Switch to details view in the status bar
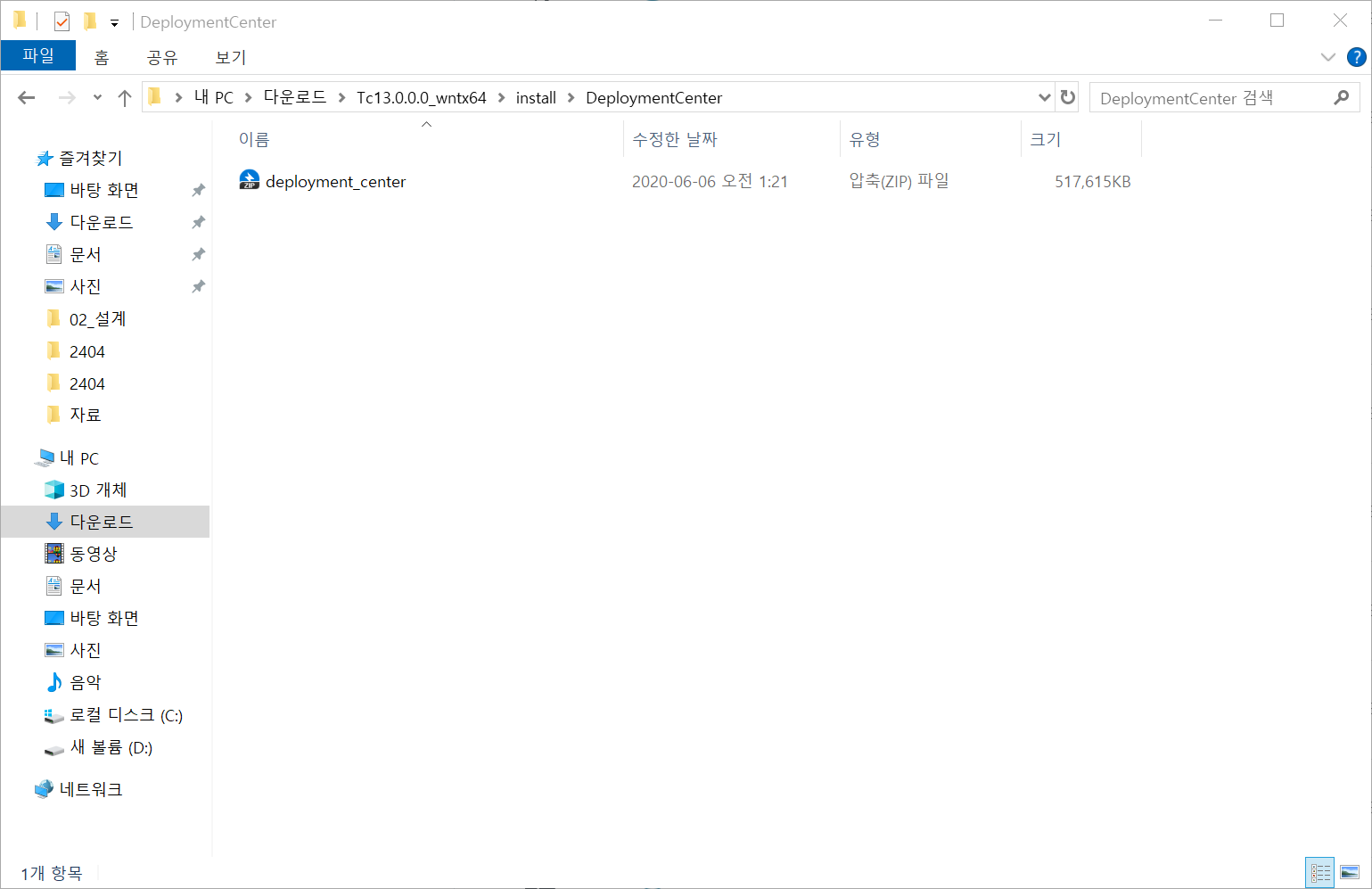 1319,872
